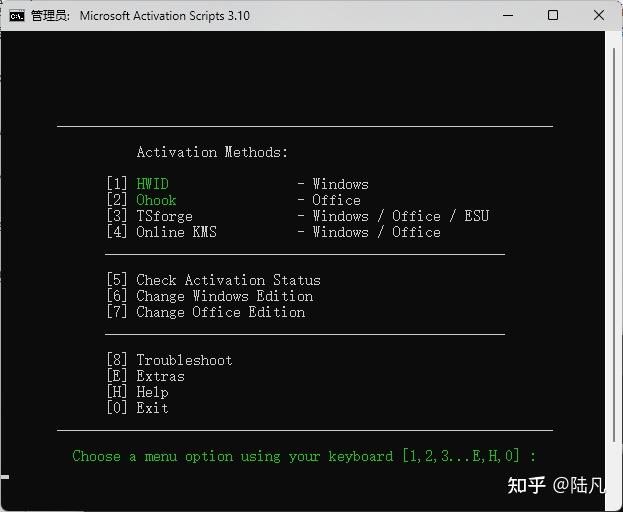
Task: Click the Troubleshoot line
Action: point(169,360)
